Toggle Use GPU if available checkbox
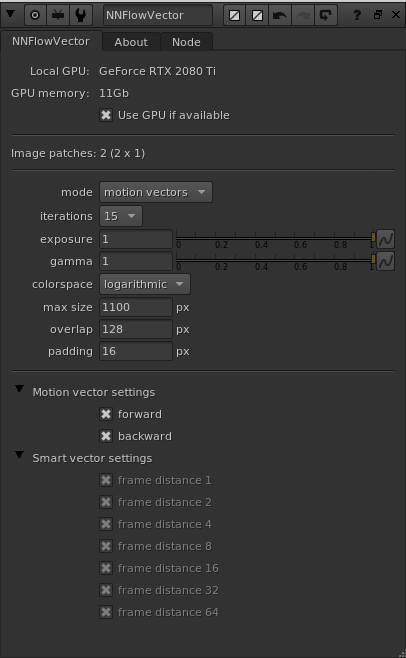406x658 pixels. pyautogui.click(x=106, y=115)
